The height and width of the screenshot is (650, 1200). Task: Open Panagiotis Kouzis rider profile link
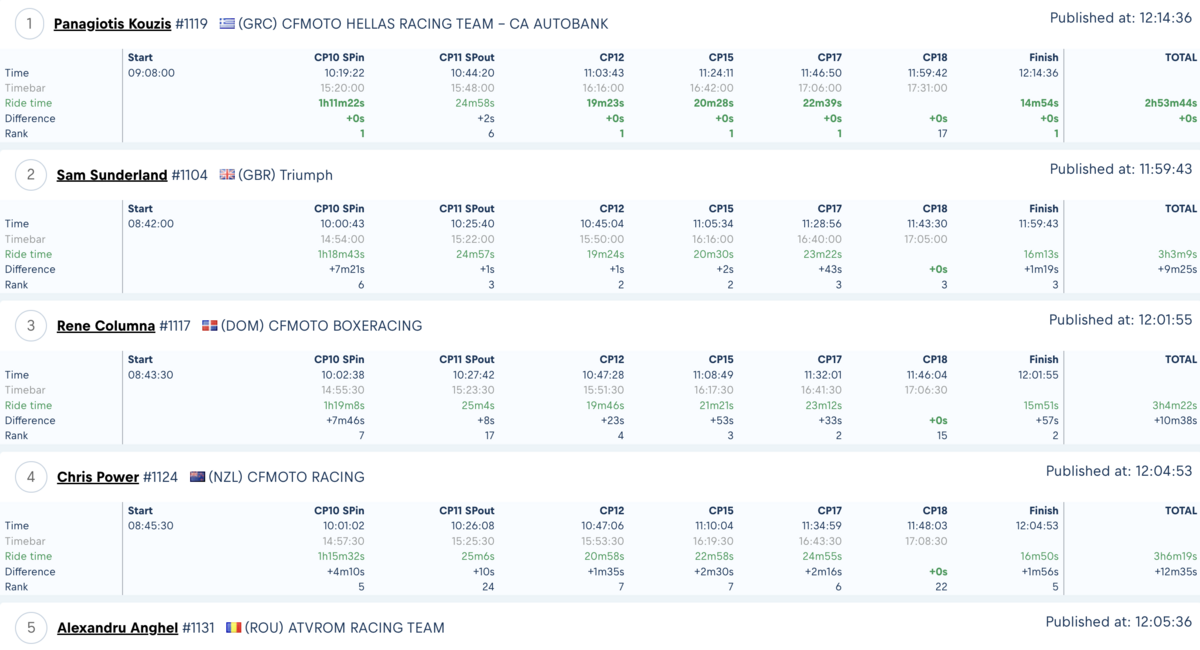click(112, 24)
